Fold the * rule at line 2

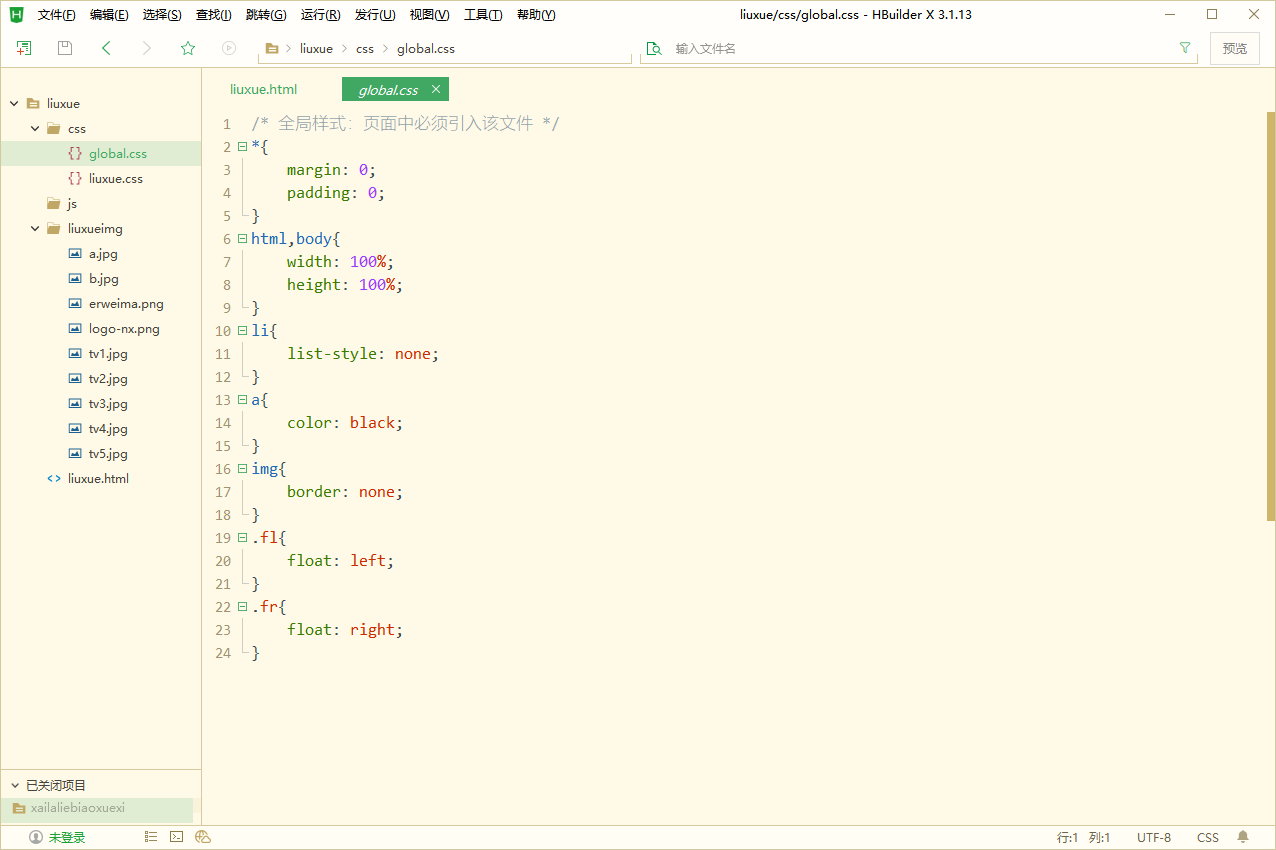[x=242, y=147]
